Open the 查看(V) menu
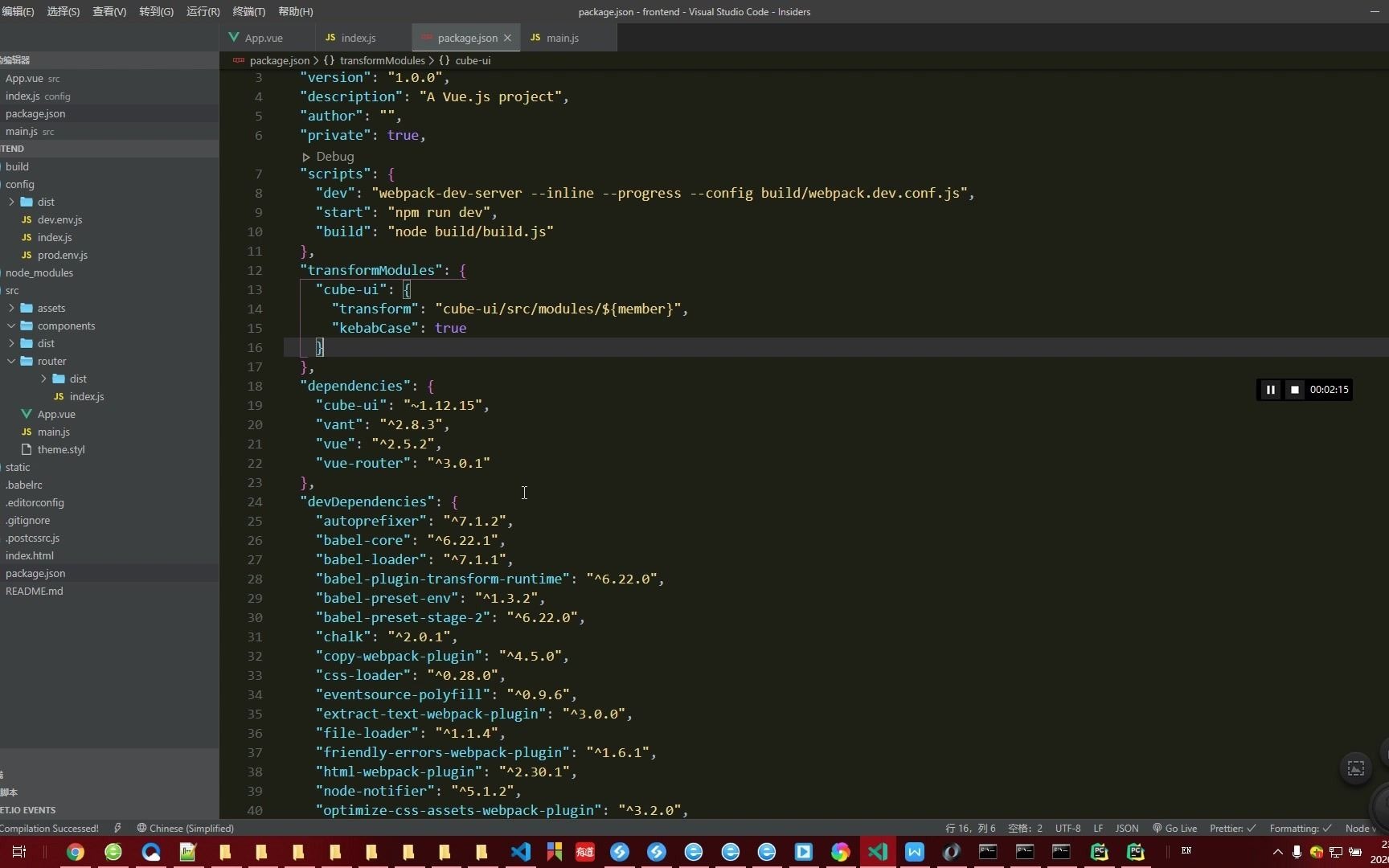1389x868 pixels. click(x=109, y=11)
